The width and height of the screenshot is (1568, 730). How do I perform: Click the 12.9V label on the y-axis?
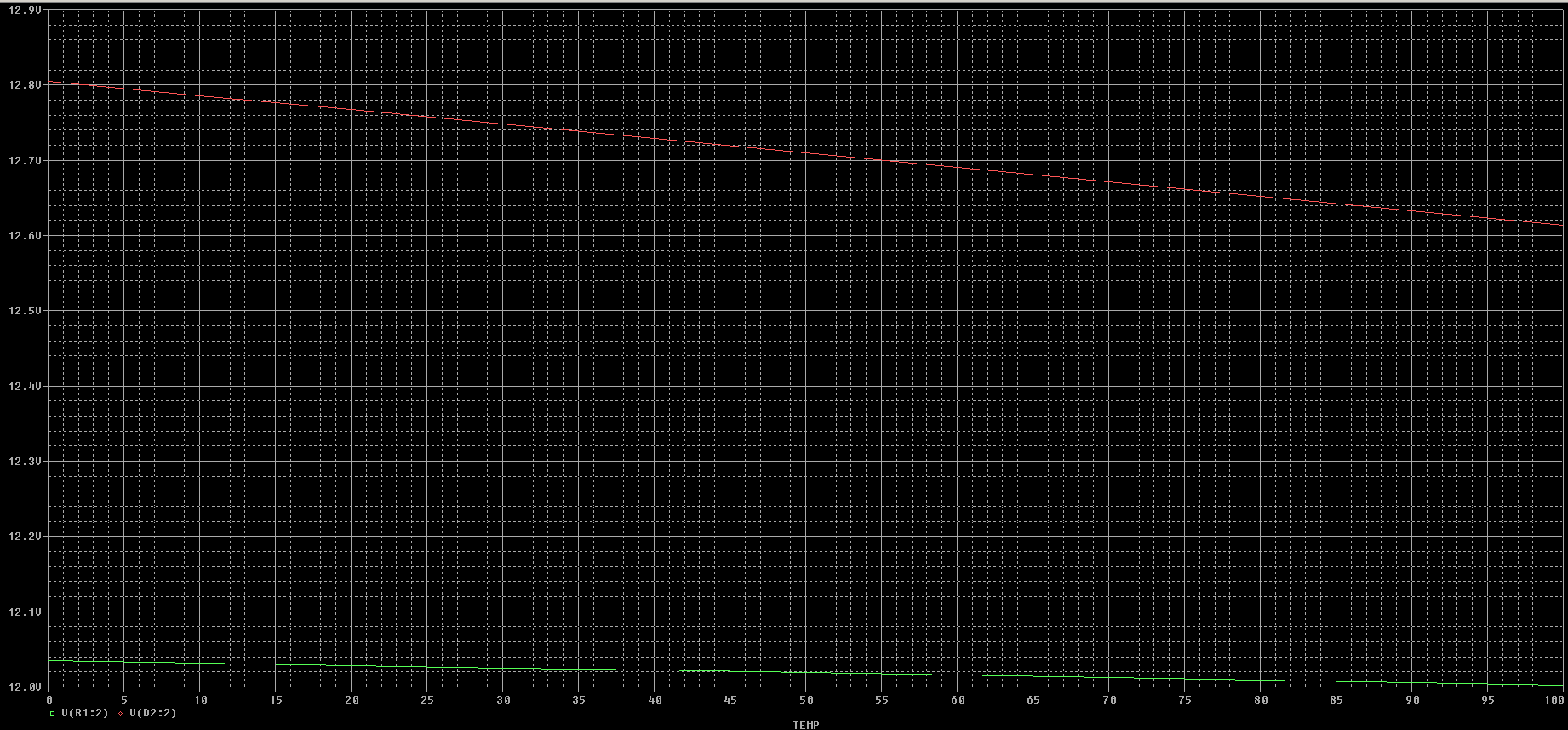point(24,10)
